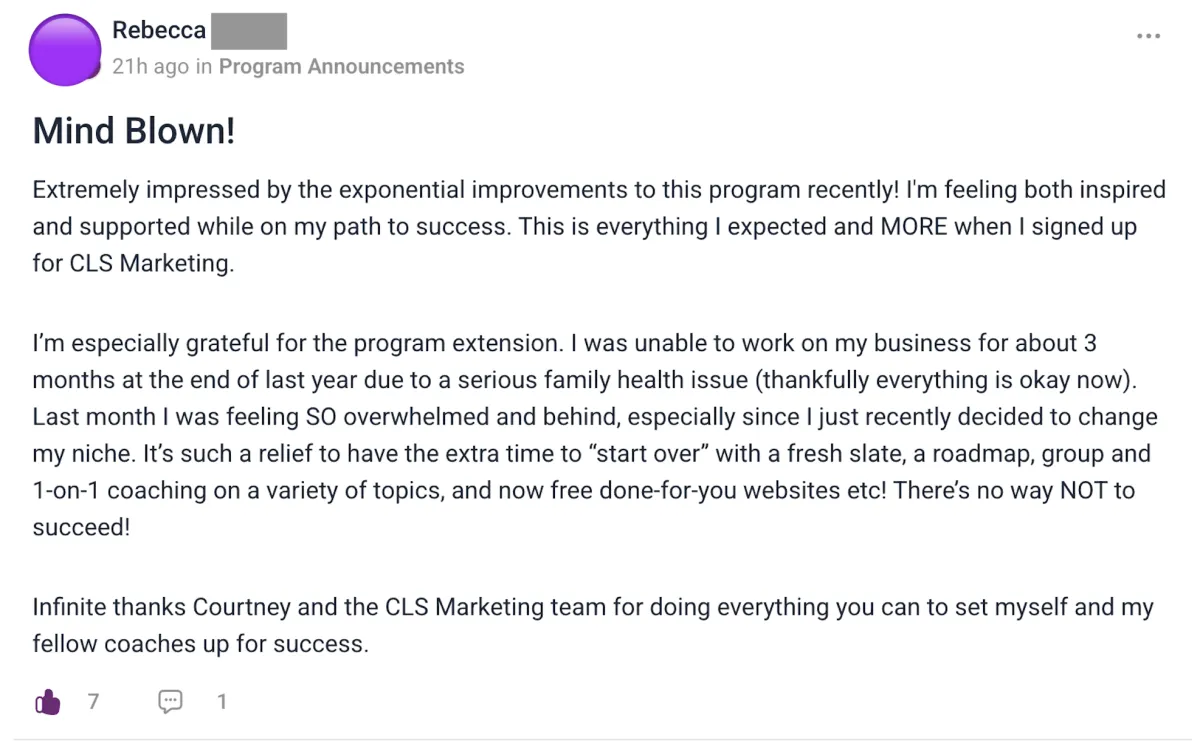Visit the author name Rebecca's profile
Screen dimensions: 1200x741
click(159, 30)
